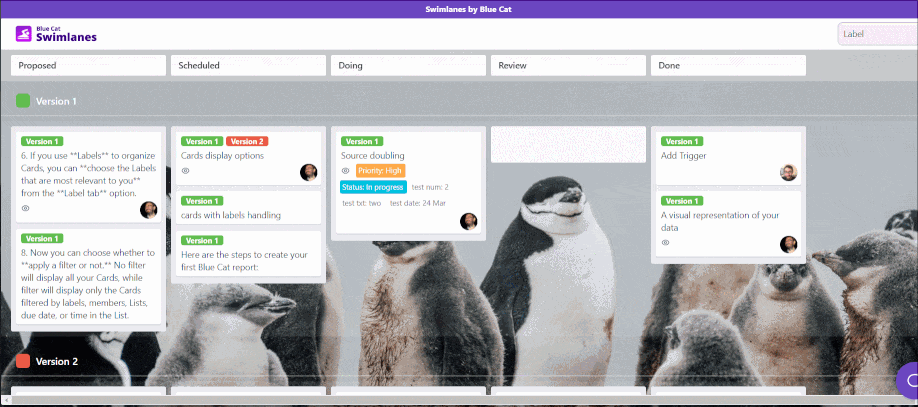Viewport: 918px width, 407px height.
Task: Click the eye icon on Source doubling card
Action: click(x=345, y=170)
